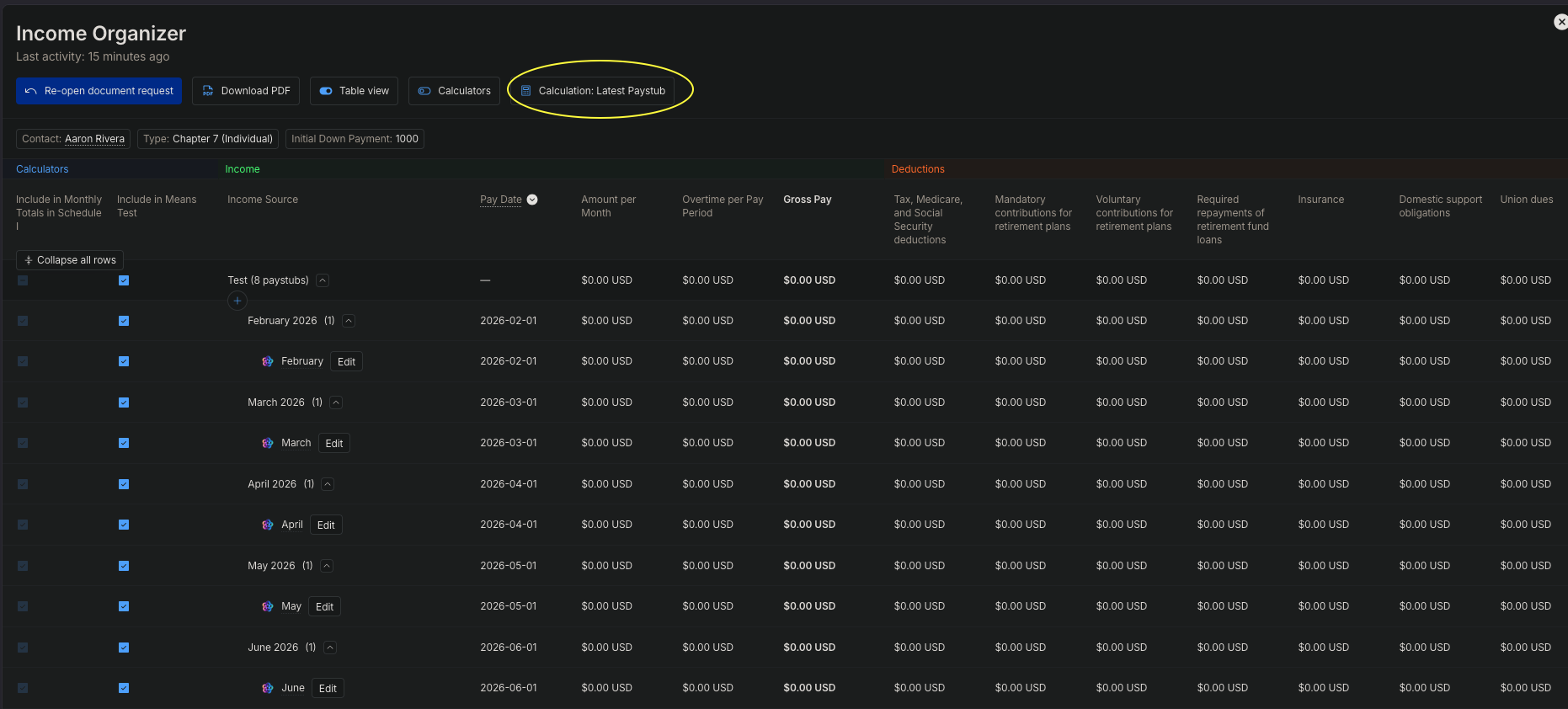1568x709 pixels.
Task: Select the Deductions section header
Action: coord(918,169)
